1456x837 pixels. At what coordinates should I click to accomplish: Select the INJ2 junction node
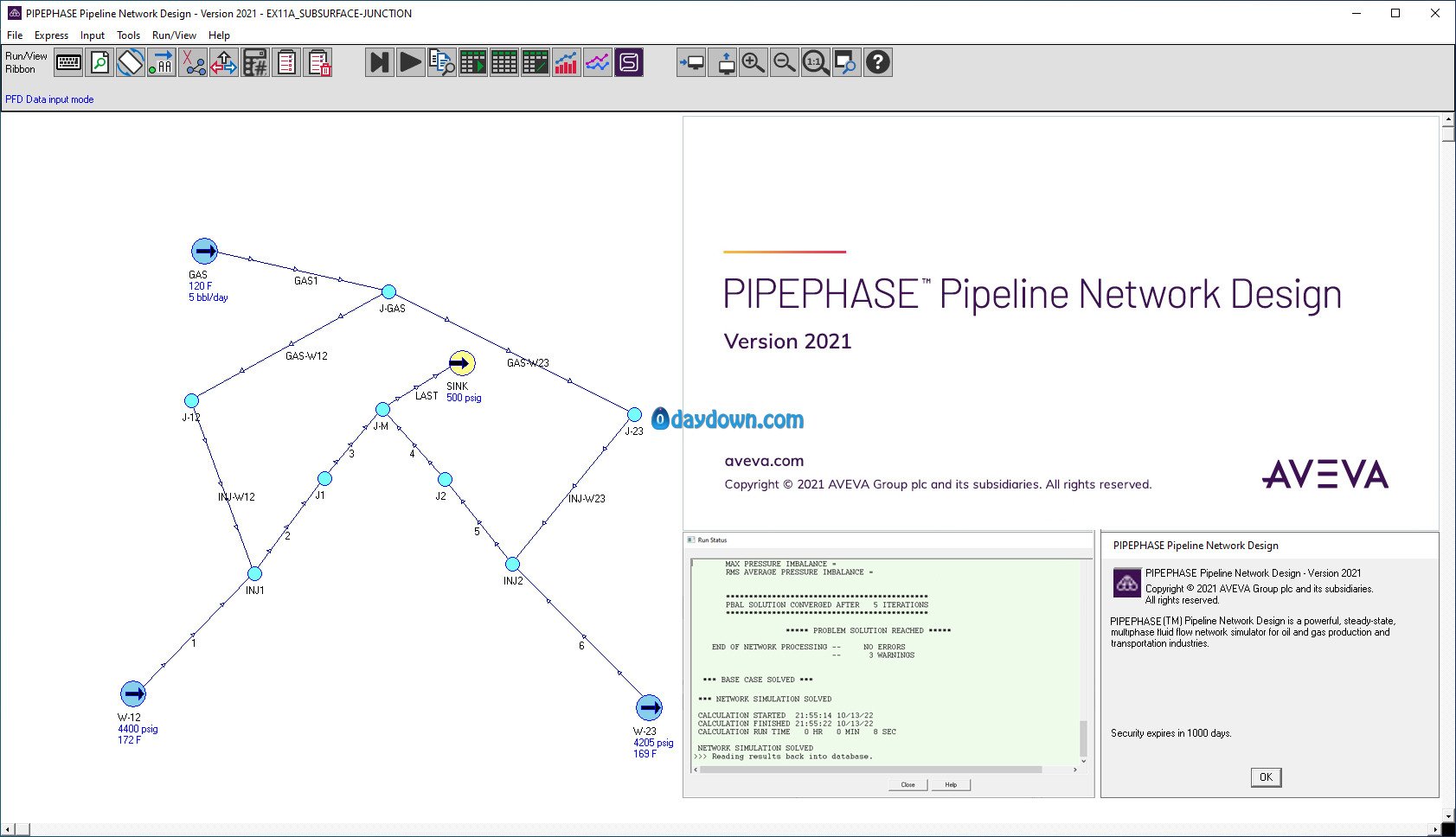[x=513, y=564]
